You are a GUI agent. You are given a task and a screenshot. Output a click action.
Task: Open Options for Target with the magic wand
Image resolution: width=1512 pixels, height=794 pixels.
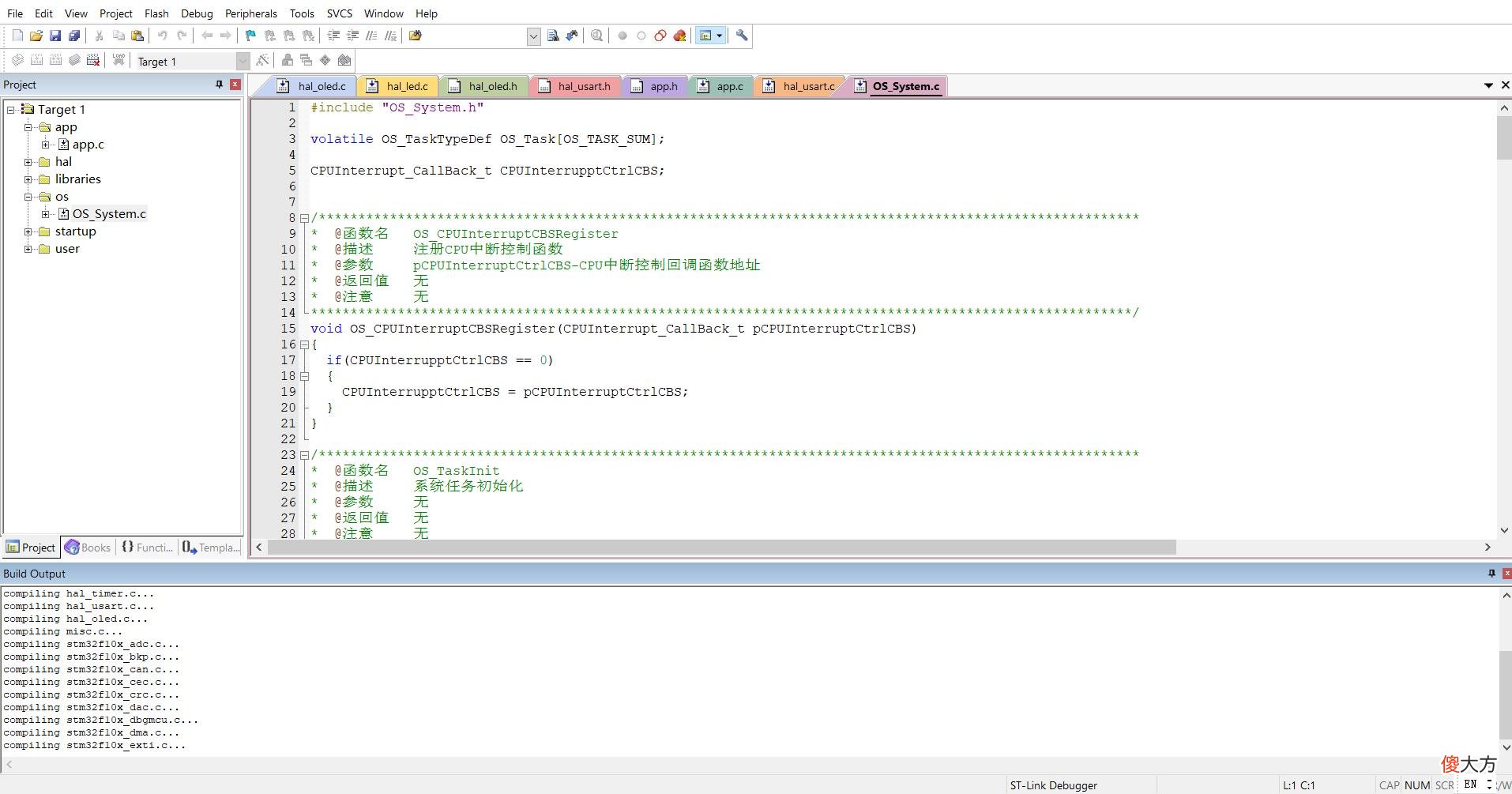tap(262, 60)
